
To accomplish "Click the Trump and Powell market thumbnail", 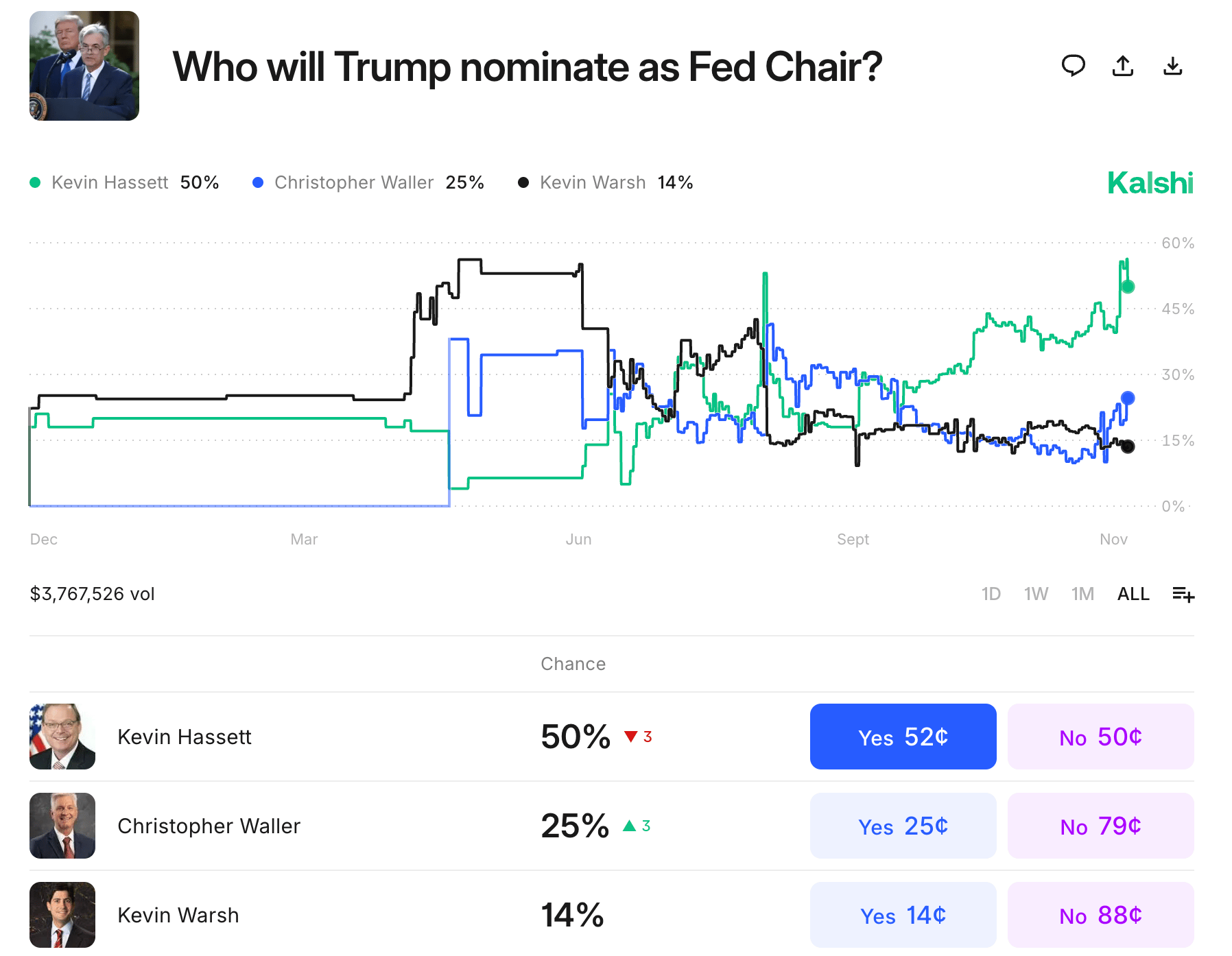I will (84, 66).
